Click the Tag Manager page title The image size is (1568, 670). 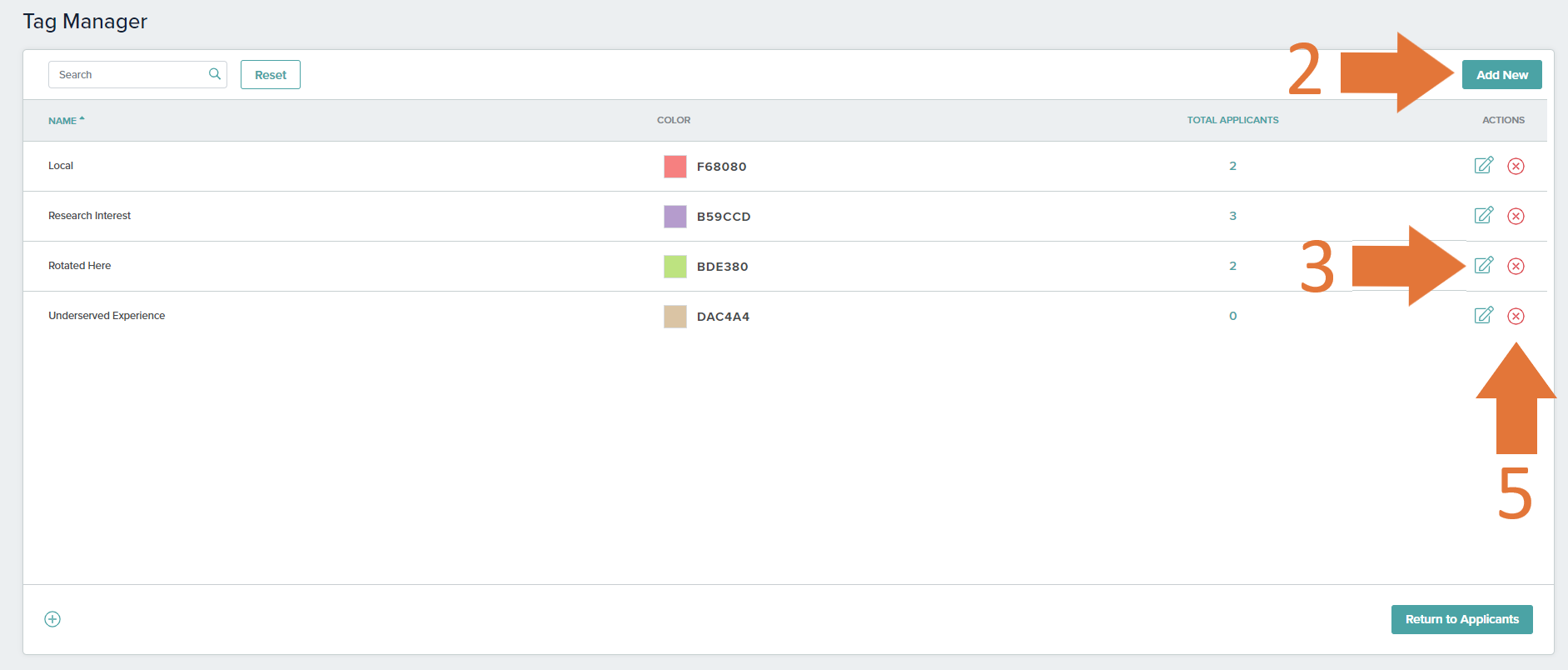click(x=85, y=22)
